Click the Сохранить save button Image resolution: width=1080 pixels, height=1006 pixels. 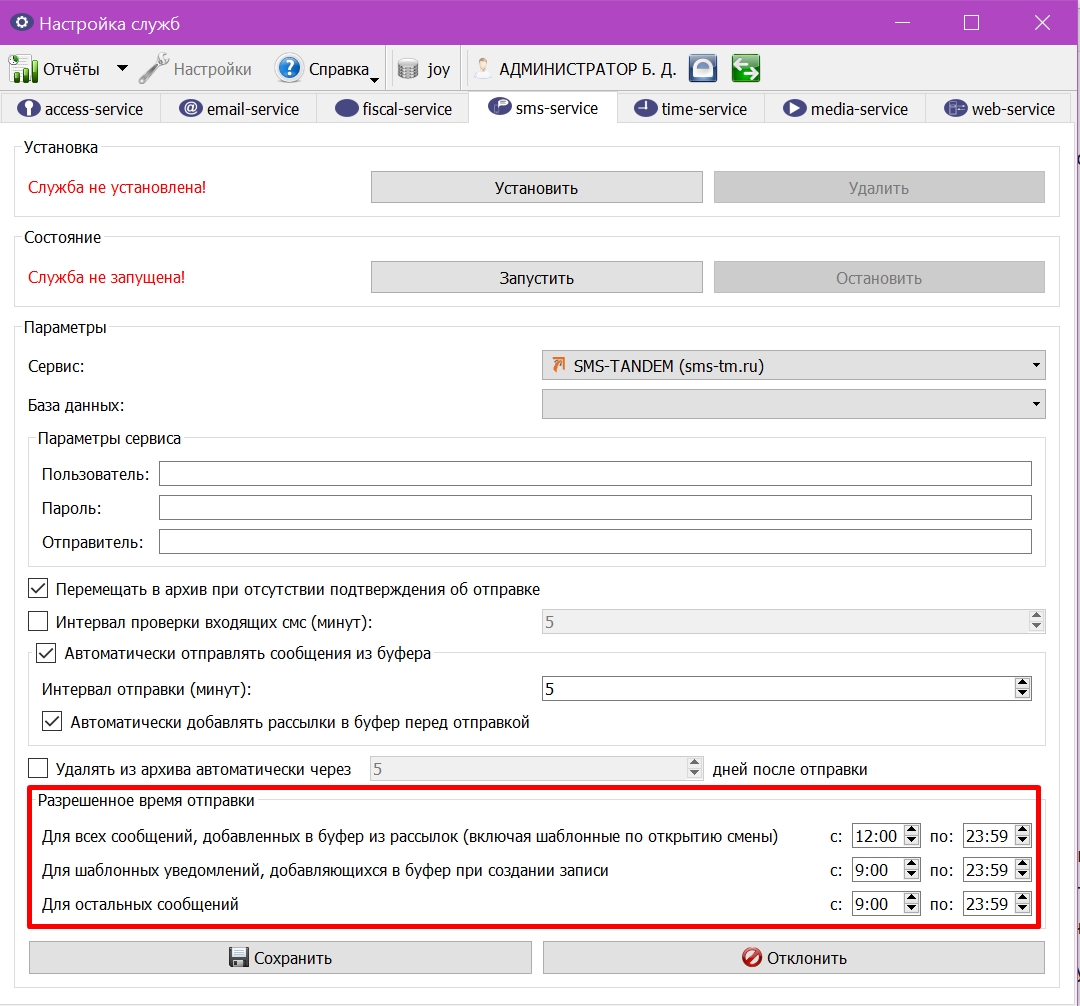point(280,958)
